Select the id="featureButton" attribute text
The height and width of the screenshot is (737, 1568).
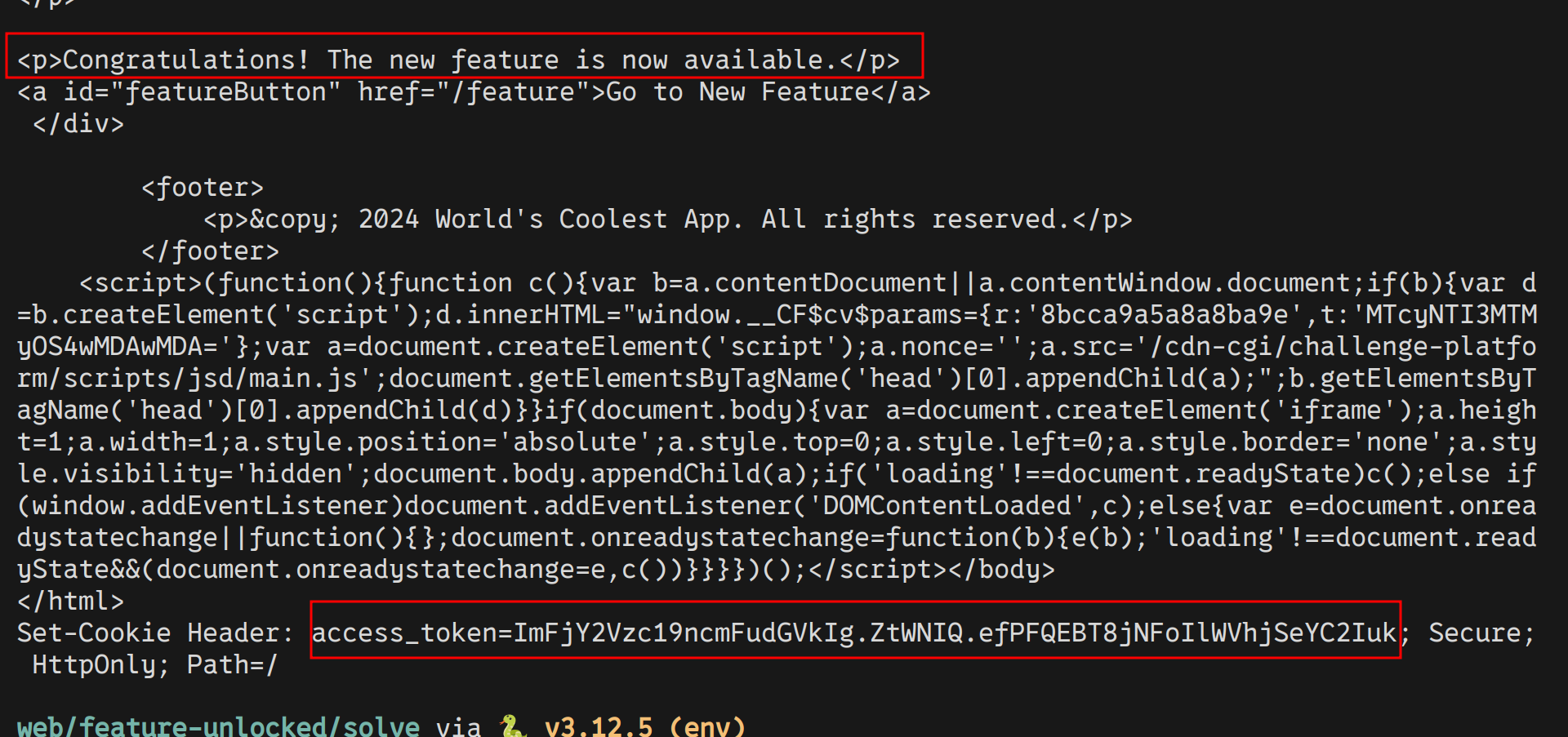pos(202,91)
